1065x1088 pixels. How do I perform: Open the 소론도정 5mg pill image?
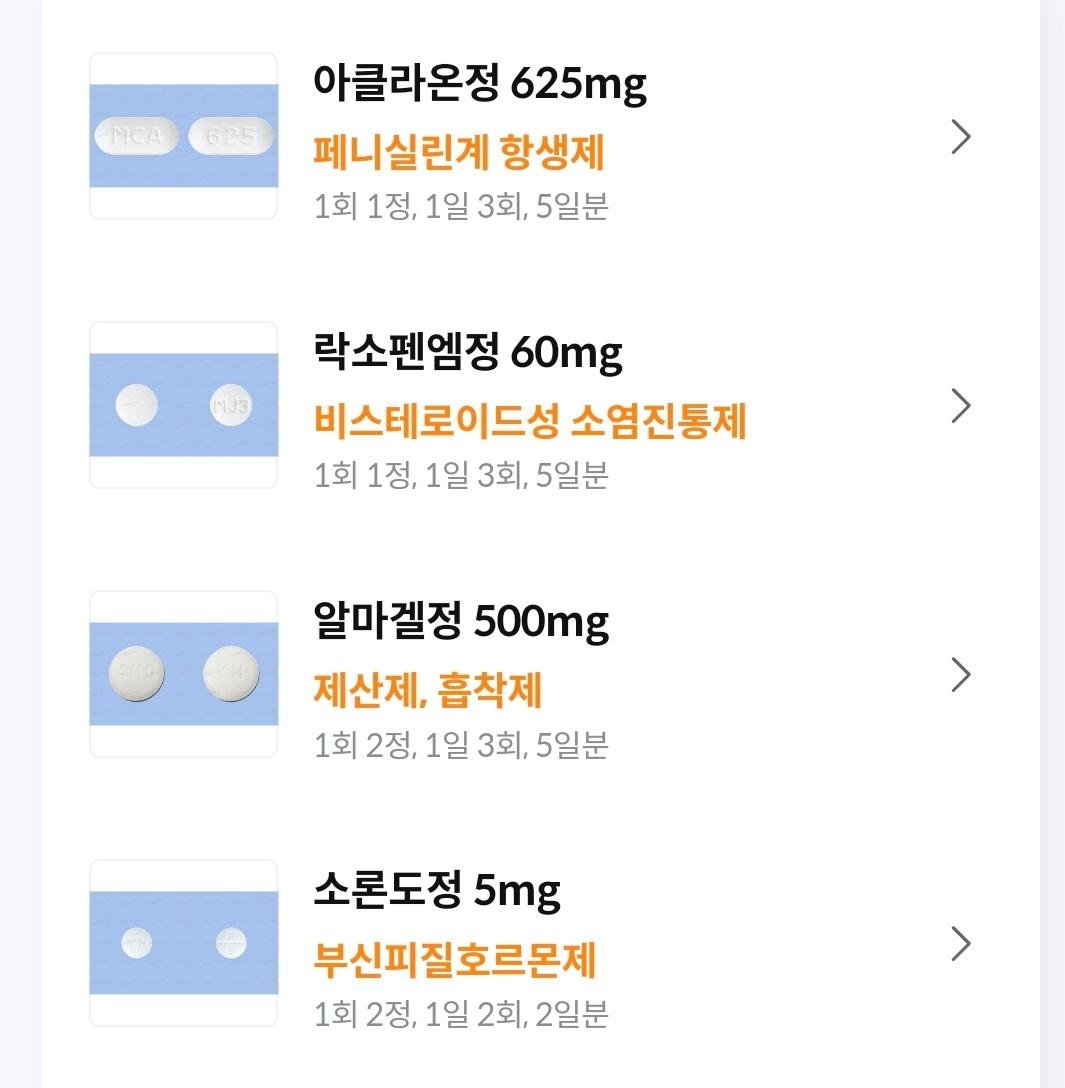tap(183, 943)
